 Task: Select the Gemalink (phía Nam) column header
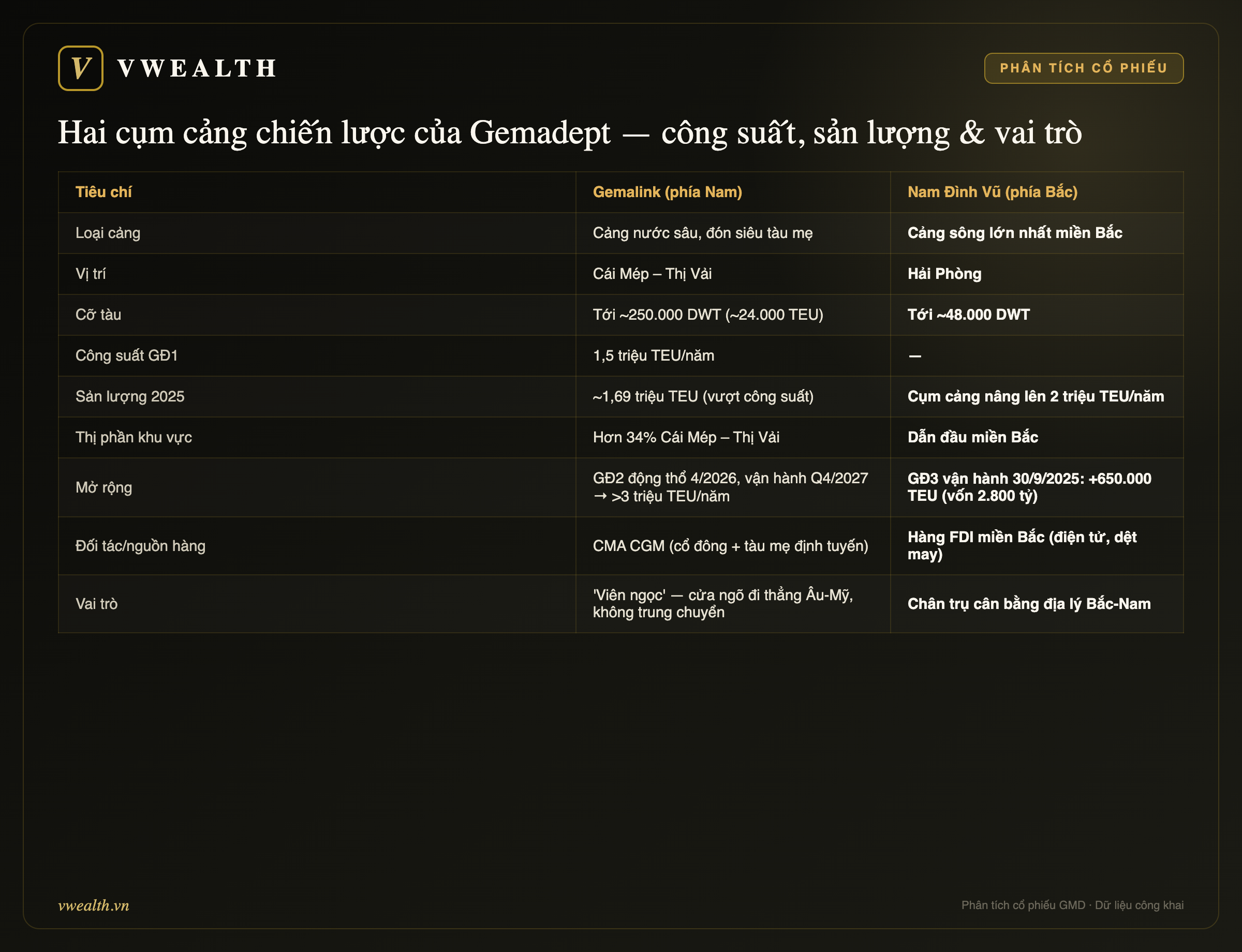[667, 192]
